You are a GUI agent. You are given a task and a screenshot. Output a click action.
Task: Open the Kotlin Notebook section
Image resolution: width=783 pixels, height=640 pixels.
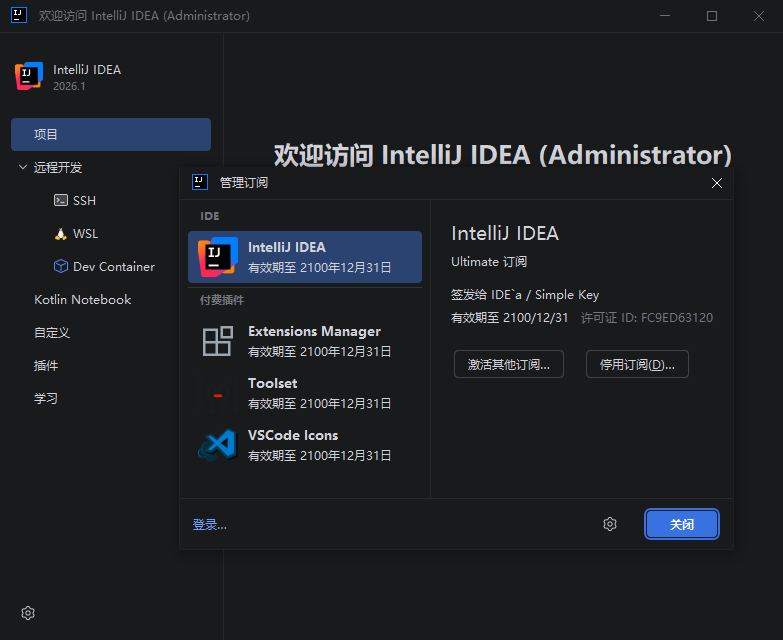tap(82, 299)
